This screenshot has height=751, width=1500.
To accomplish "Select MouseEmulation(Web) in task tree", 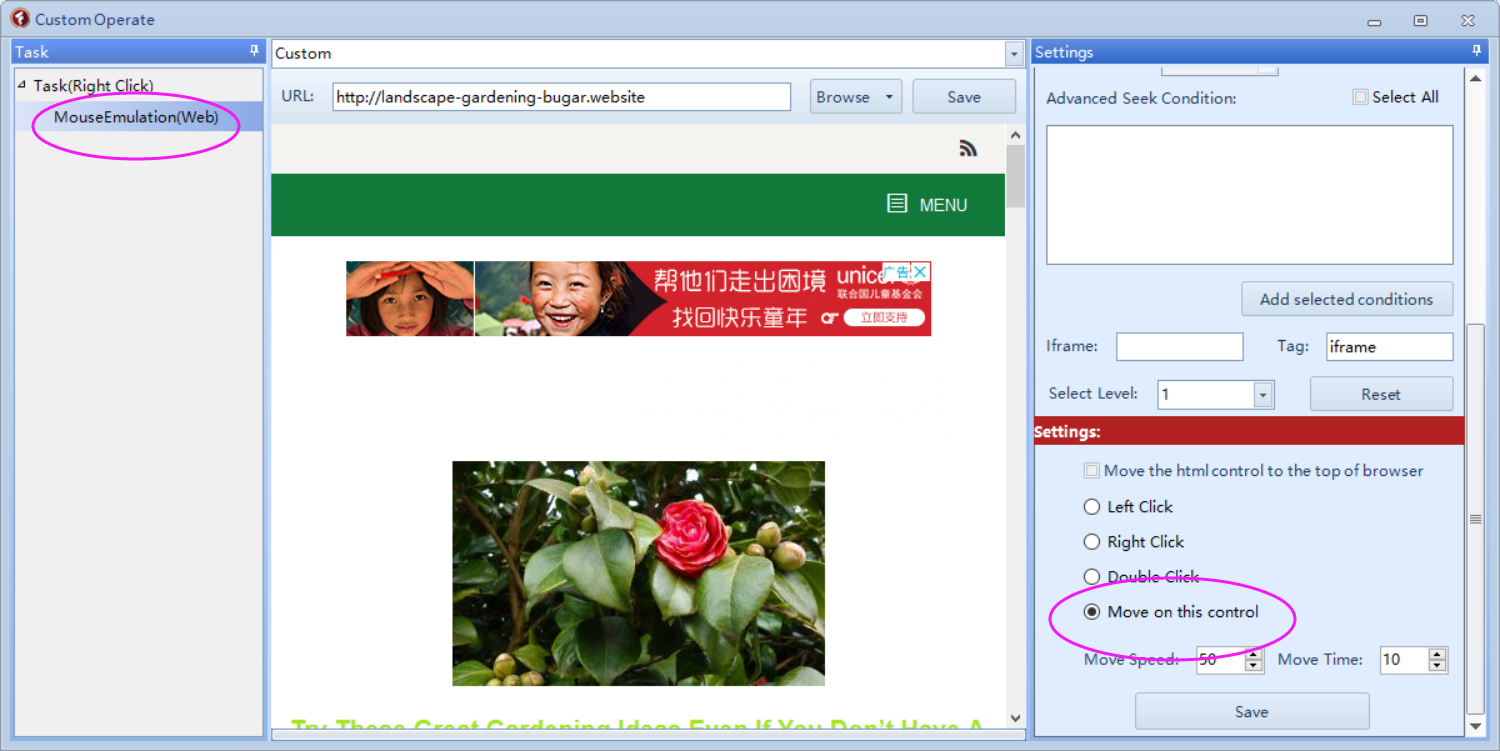I will point(136,117).
